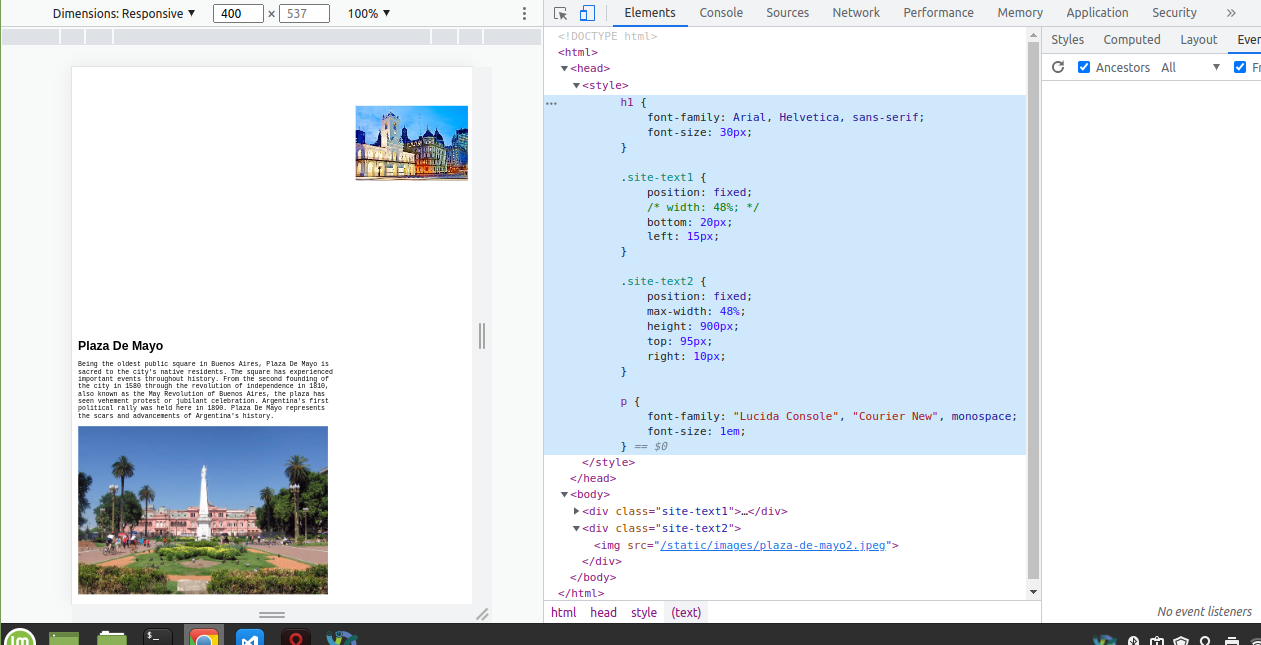Collapse the body element node
1261x645 pixels.
point(564,495)
